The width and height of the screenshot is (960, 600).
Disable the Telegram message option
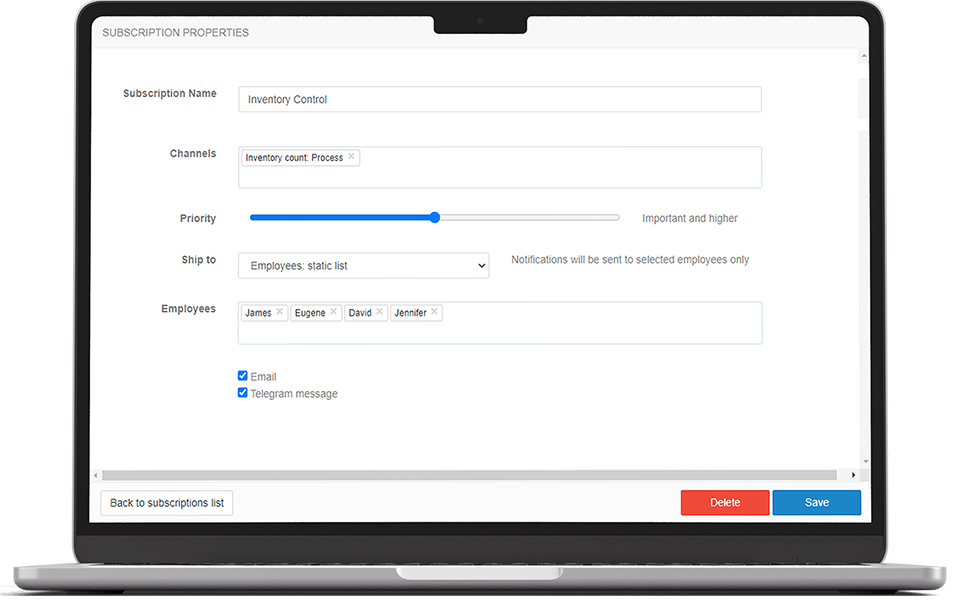pos(242,392)
